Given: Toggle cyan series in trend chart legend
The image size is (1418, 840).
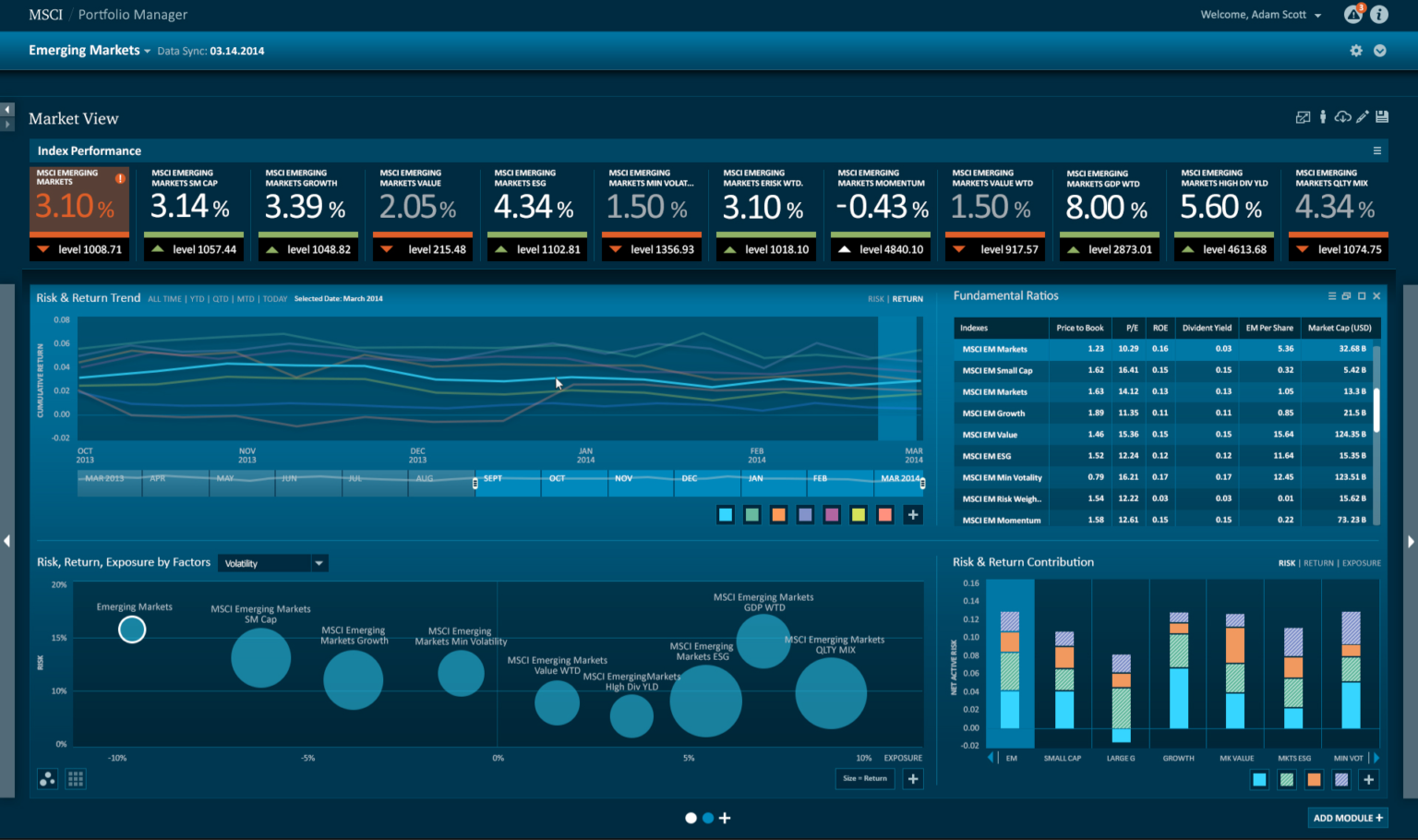Looking at the screenshot, I should pos(726,515).
